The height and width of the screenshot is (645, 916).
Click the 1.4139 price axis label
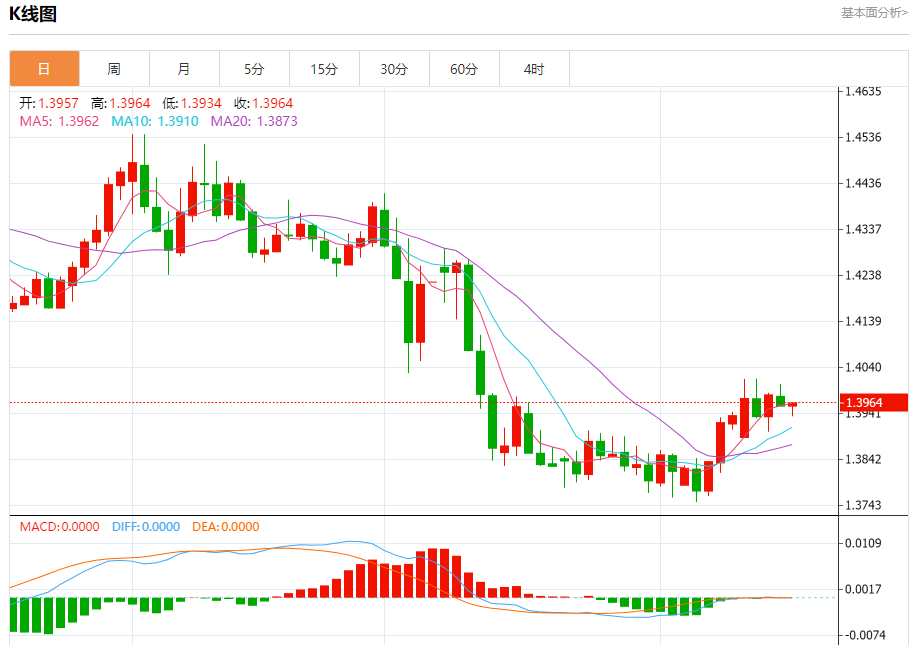click(x=863, y=321)
